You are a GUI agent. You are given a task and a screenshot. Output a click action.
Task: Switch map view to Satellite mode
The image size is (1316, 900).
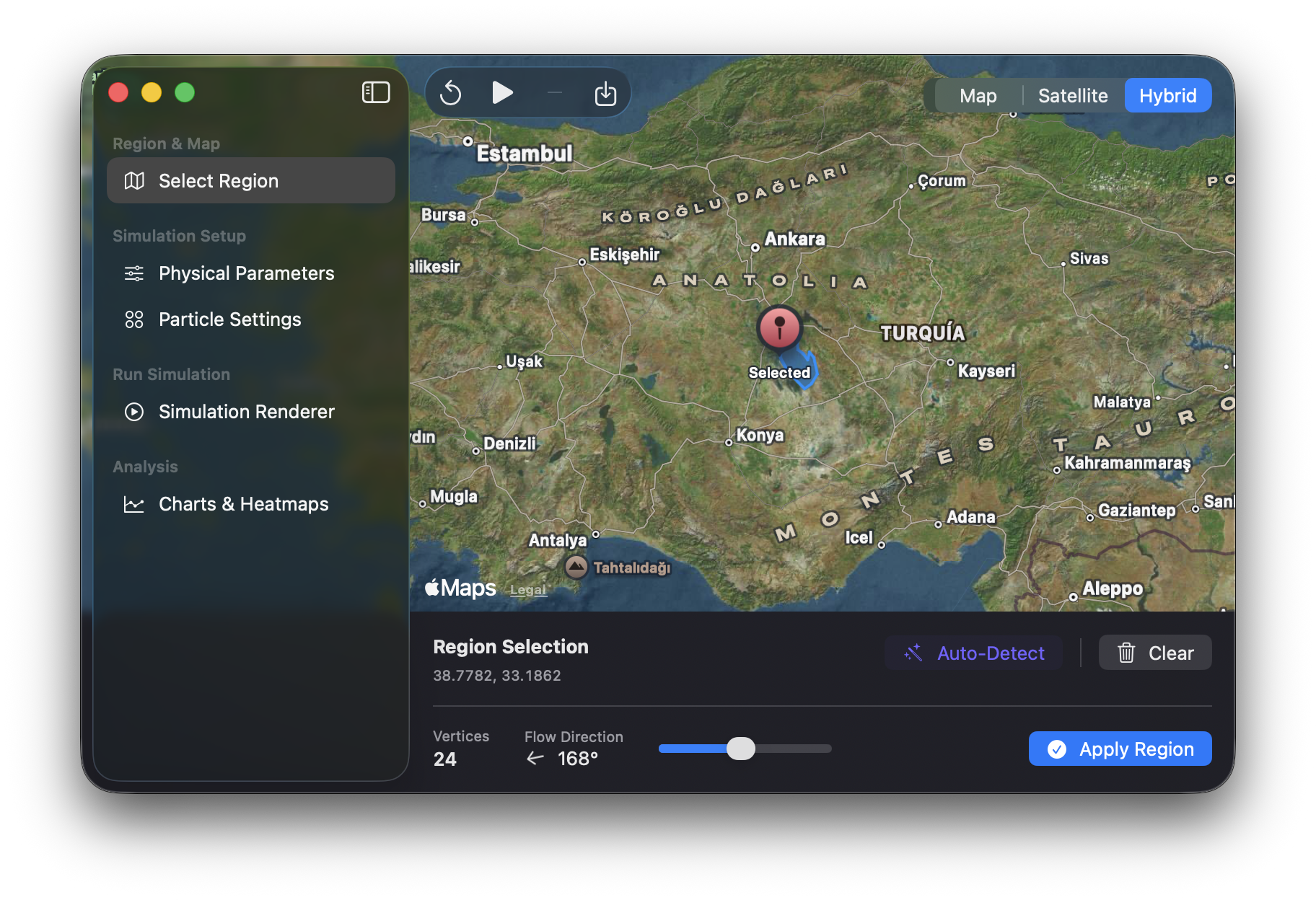point(1072,96)
